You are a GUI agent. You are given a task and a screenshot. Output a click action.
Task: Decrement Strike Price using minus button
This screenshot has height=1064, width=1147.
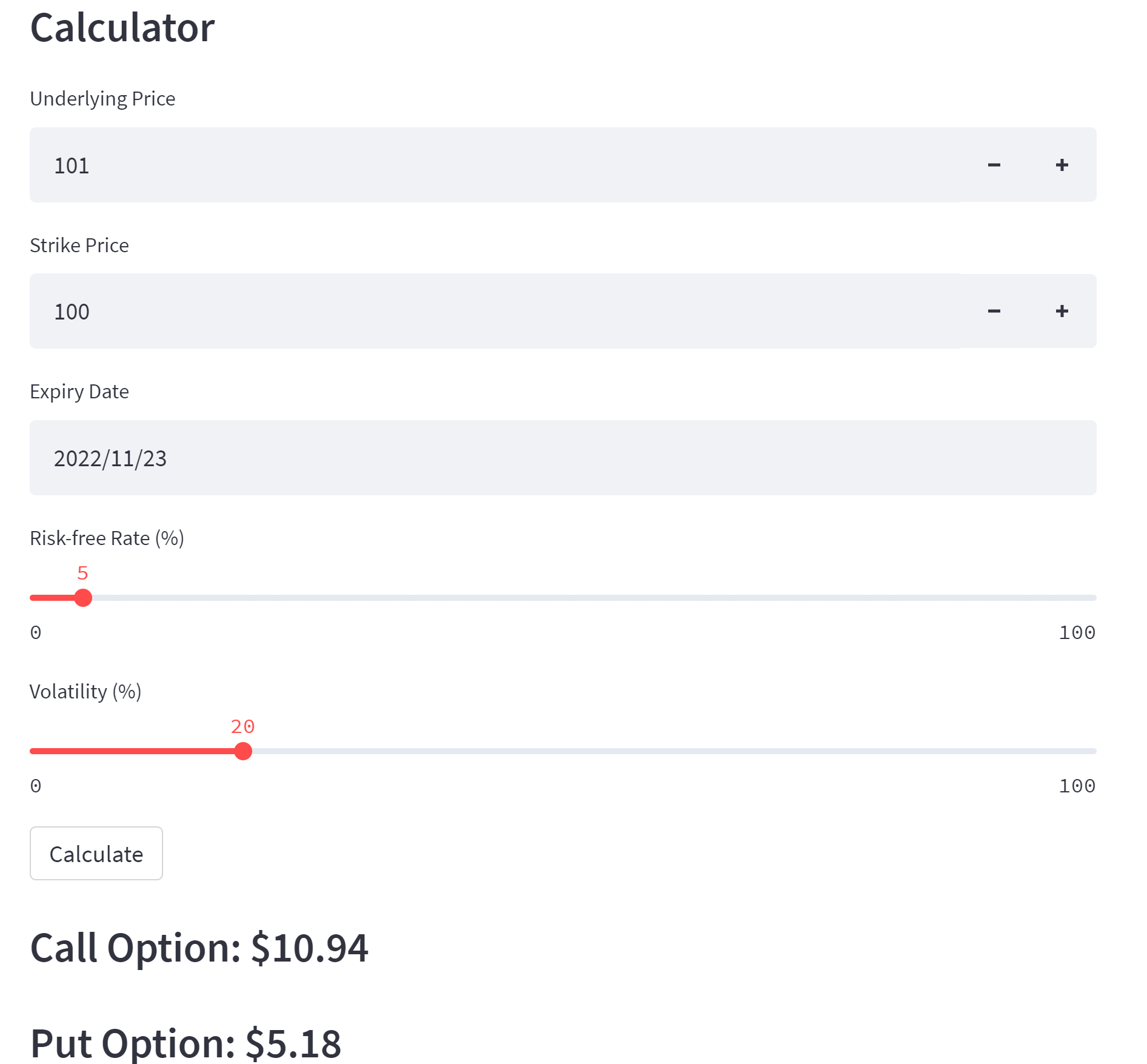point(994,311)
